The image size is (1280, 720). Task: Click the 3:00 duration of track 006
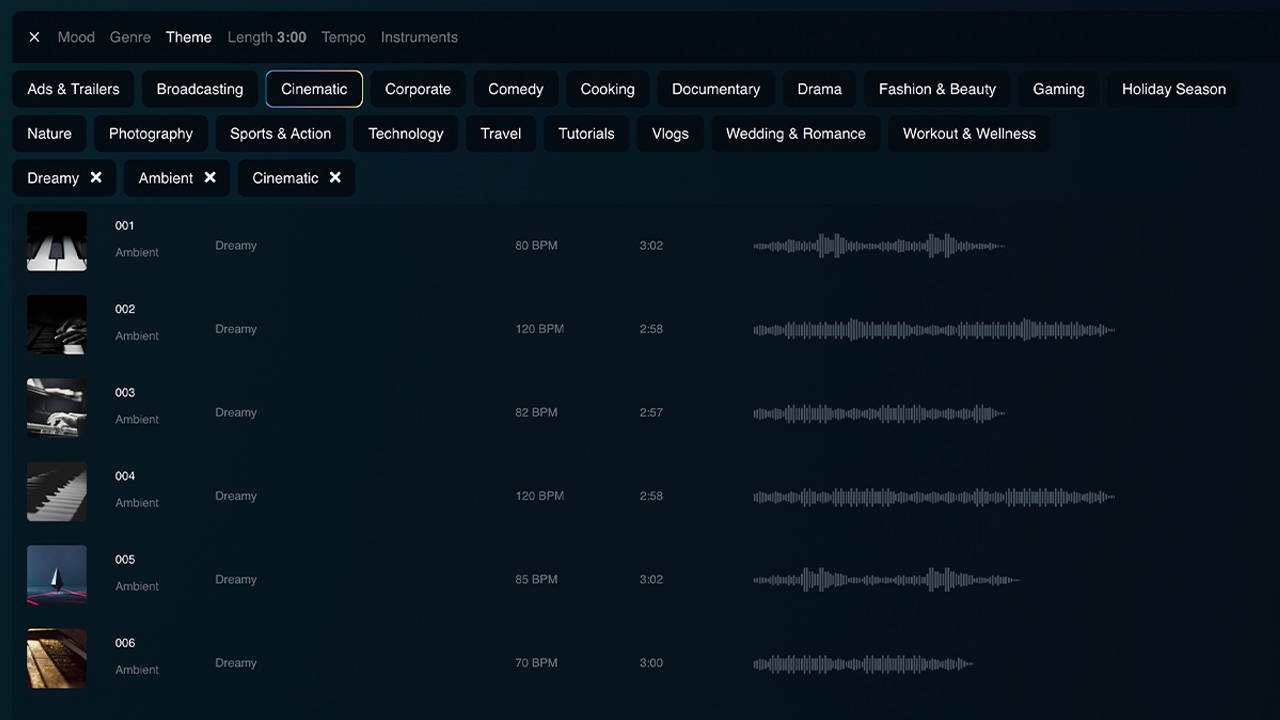651,663
